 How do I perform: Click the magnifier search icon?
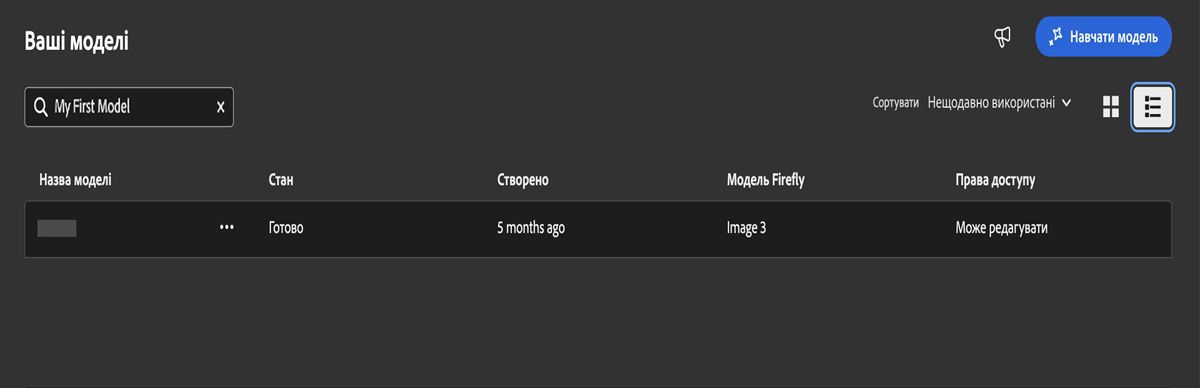(41, 106)
